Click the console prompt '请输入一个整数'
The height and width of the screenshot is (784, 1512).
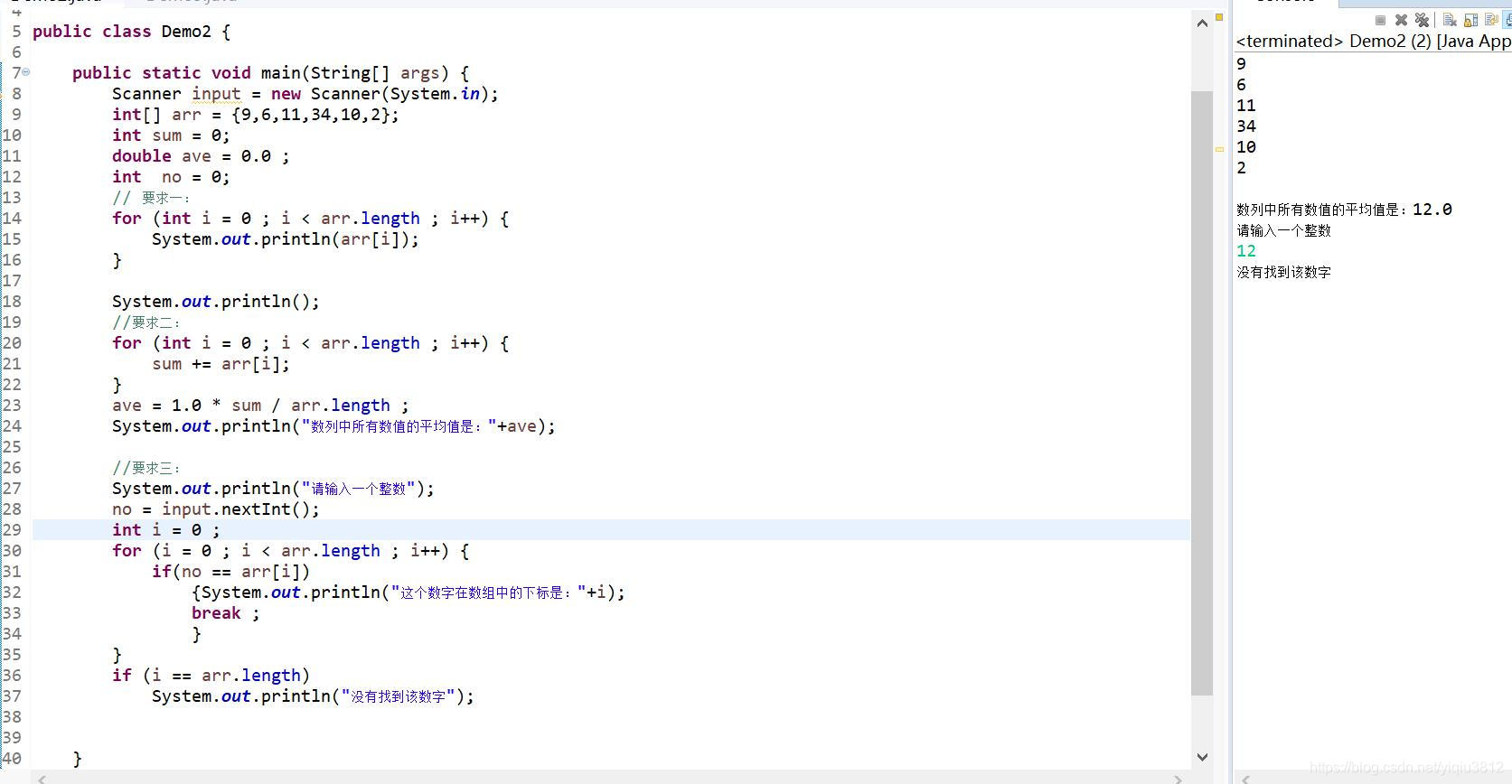pyautogui.click(x=1284, y=230)
